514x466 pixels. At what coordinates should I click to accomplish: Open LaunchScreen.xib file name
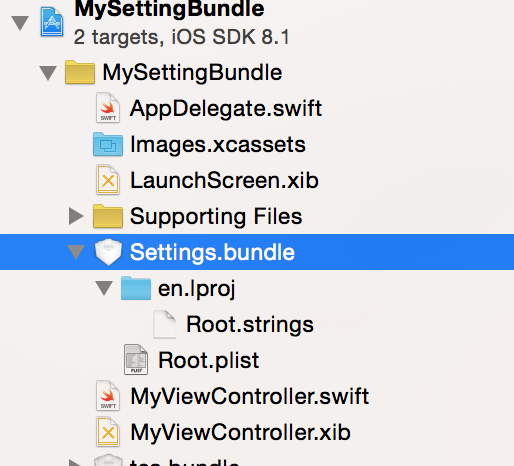224,180
